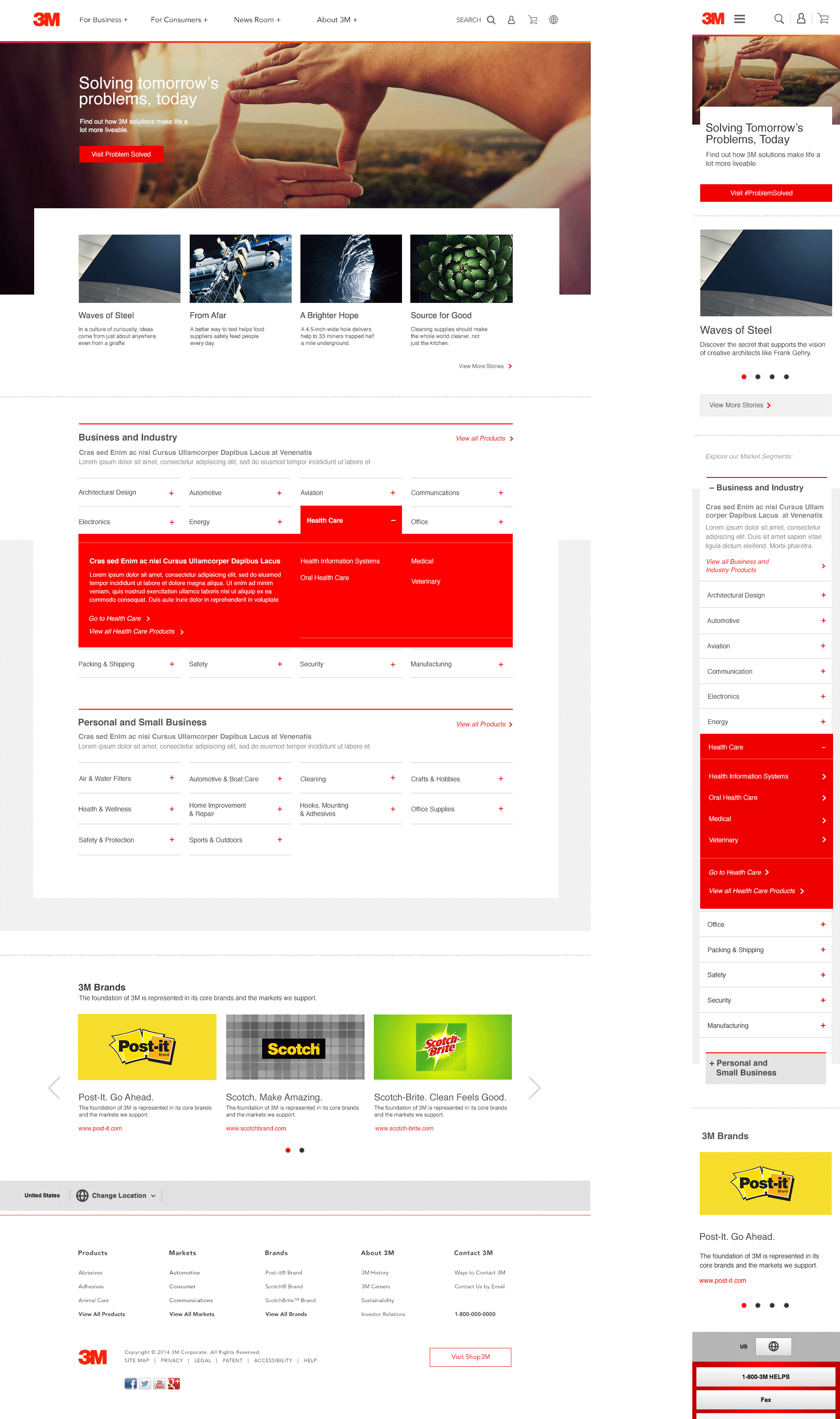840x1419 pixels.
Task: Open the desktop user account icon
Action: point(511,20)
